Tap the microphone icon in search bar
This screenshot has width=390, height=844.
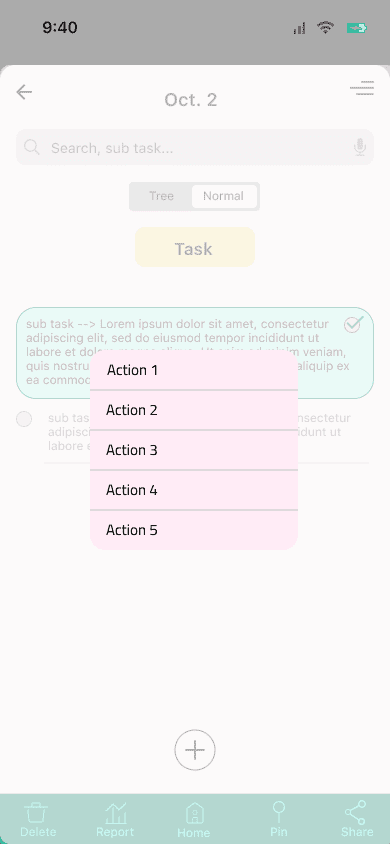360,147
